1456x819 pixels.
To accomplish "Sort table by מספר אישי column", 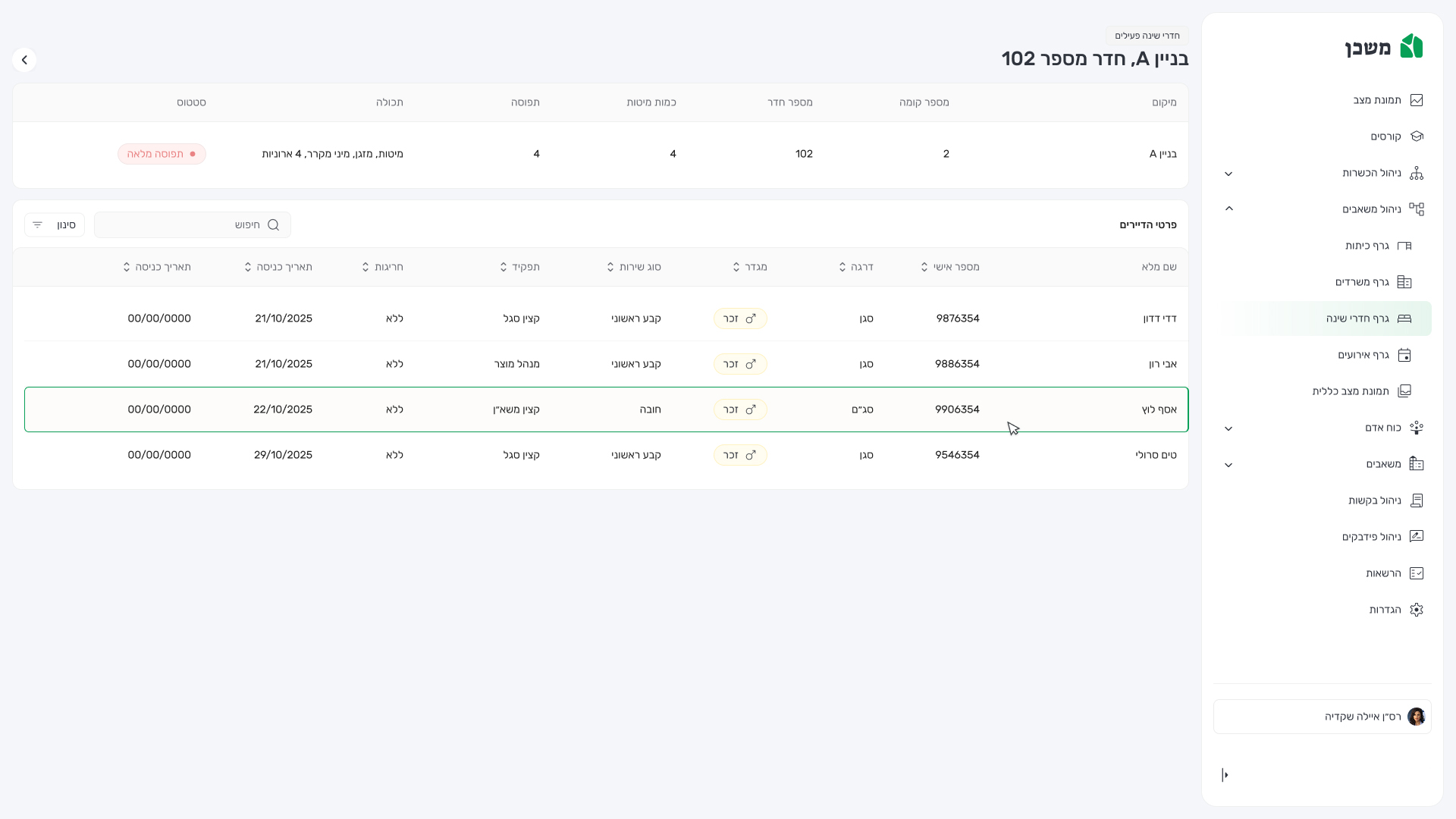I will point(924,267).
